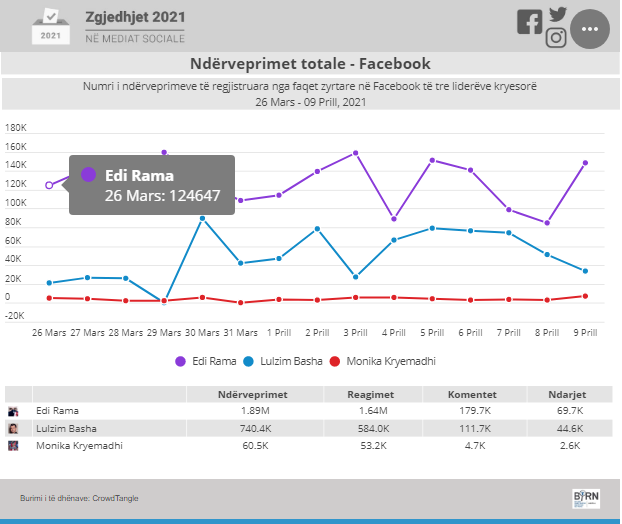Image resolution: width=622 pixels, height=524 pixels.
Task: Sort table by Reagimet column header
Action: pos(371,395)
